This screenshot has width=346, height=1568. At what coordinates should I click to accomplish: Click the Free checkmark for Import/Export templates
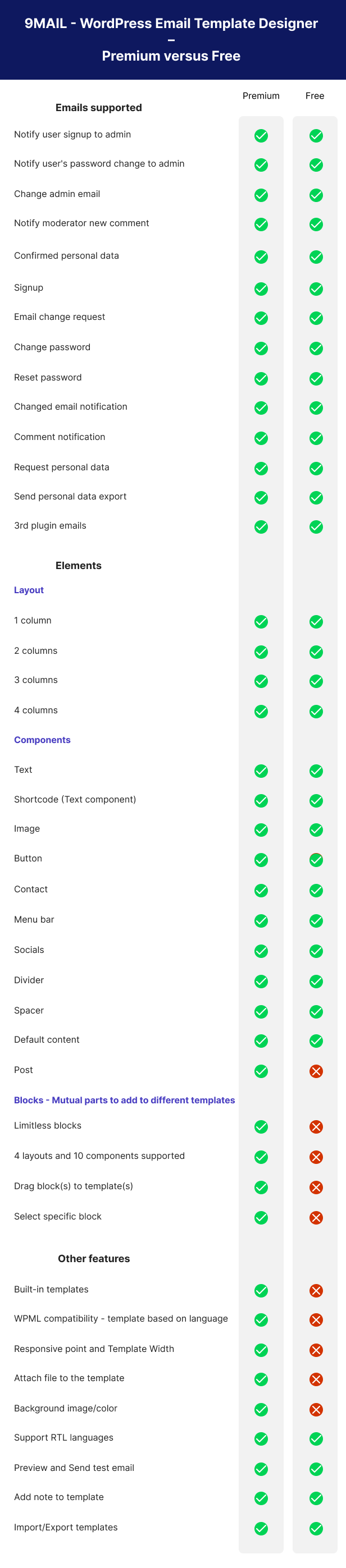click(x=316, y=1528)
